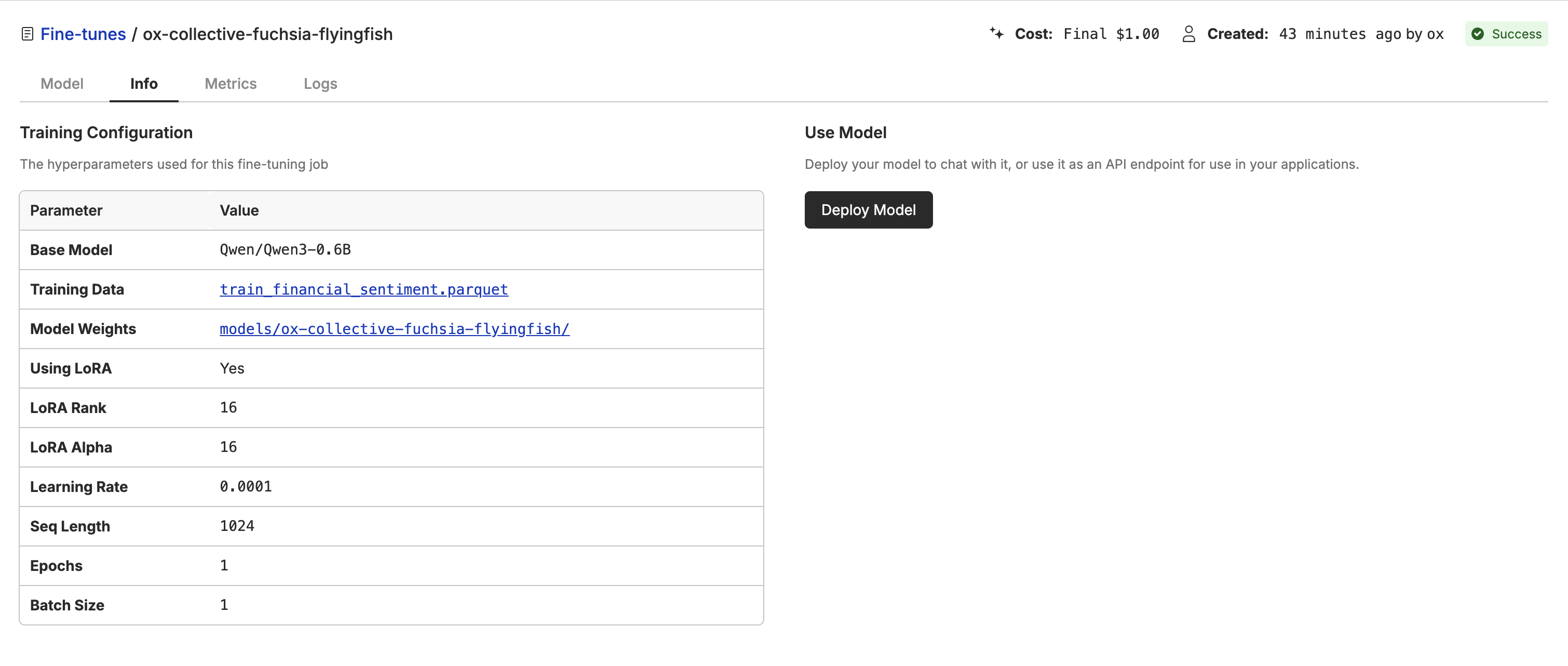Select the Model tab
Screen dimensions: 1568x666
coord(61,84)
